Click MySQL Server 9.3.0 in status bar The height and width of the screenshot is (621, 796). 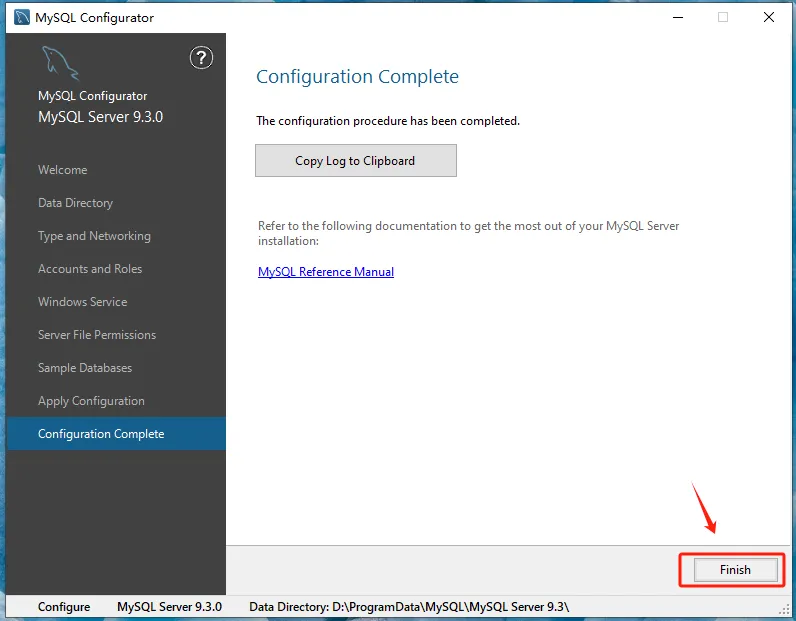tap(169, 607)
